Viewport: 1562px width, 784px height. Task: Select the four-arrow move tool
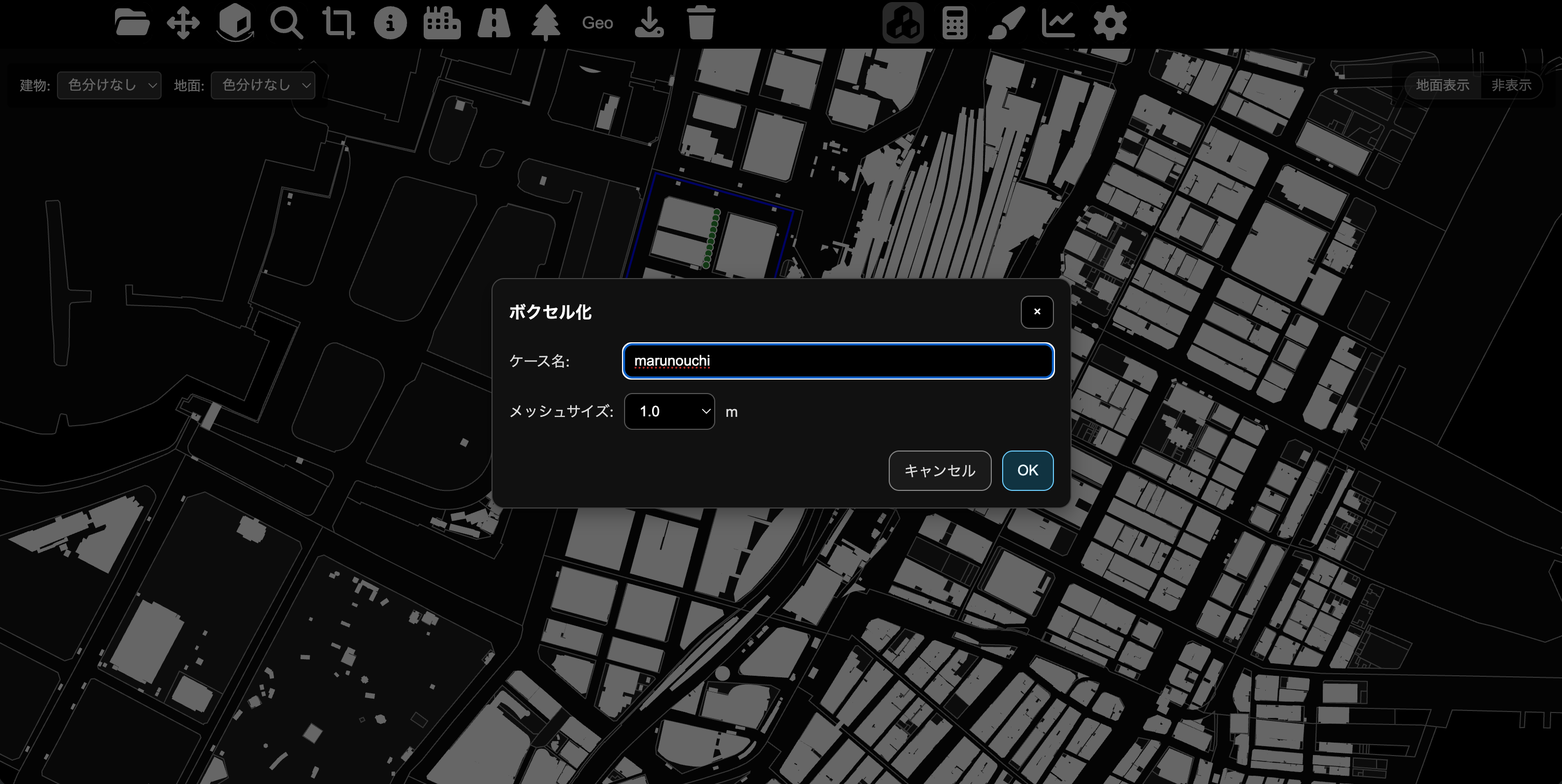183,23
